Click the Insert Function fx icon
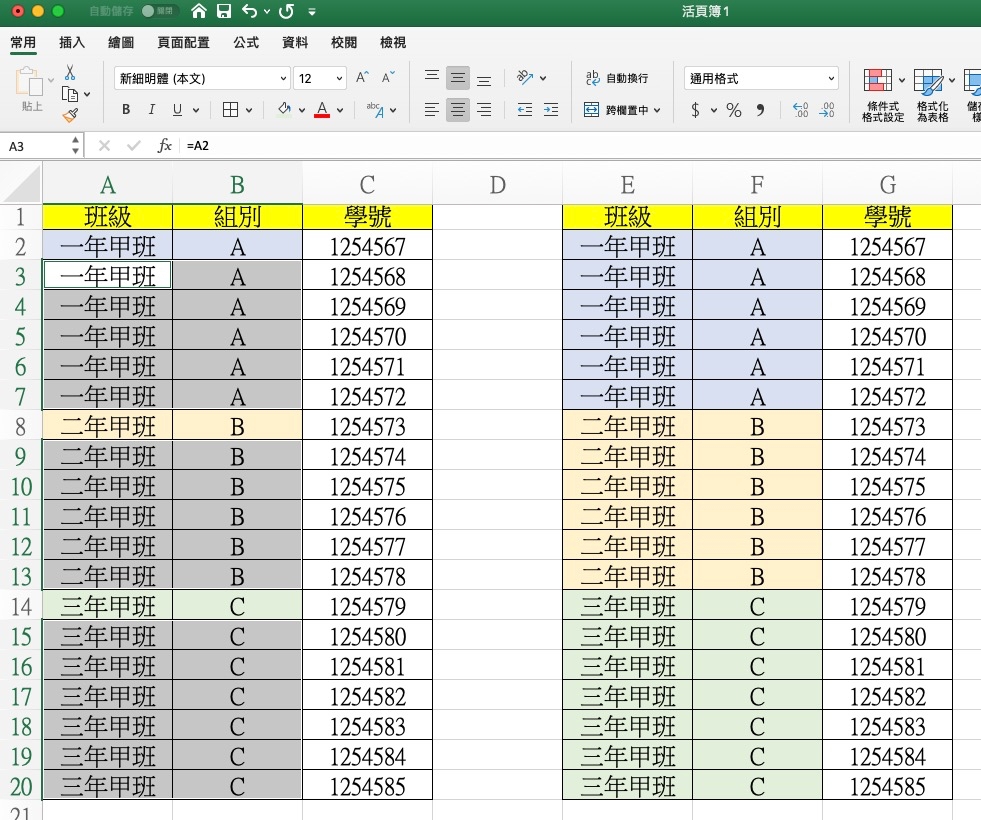The width and height of the screenshot is (981, 820). tap(165, 146)
